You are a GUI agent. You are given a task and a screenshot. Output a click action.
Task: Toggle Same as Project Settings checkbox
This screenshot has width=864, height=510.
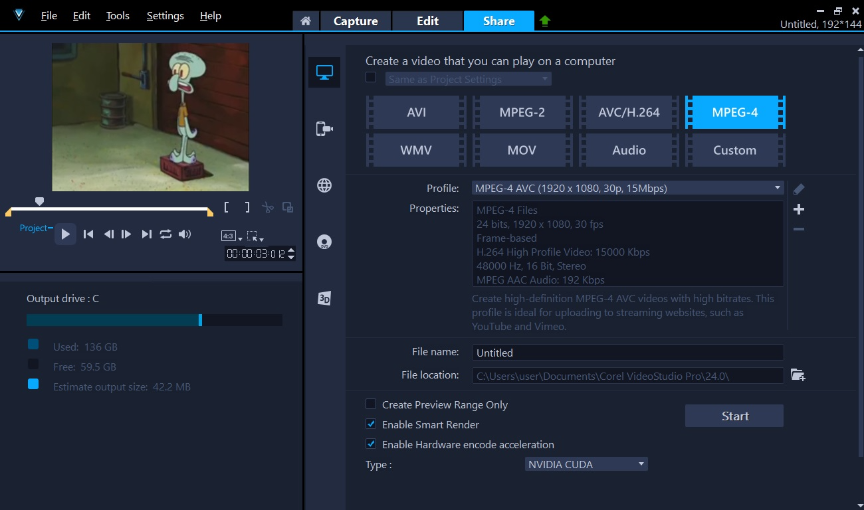point(371,78)
